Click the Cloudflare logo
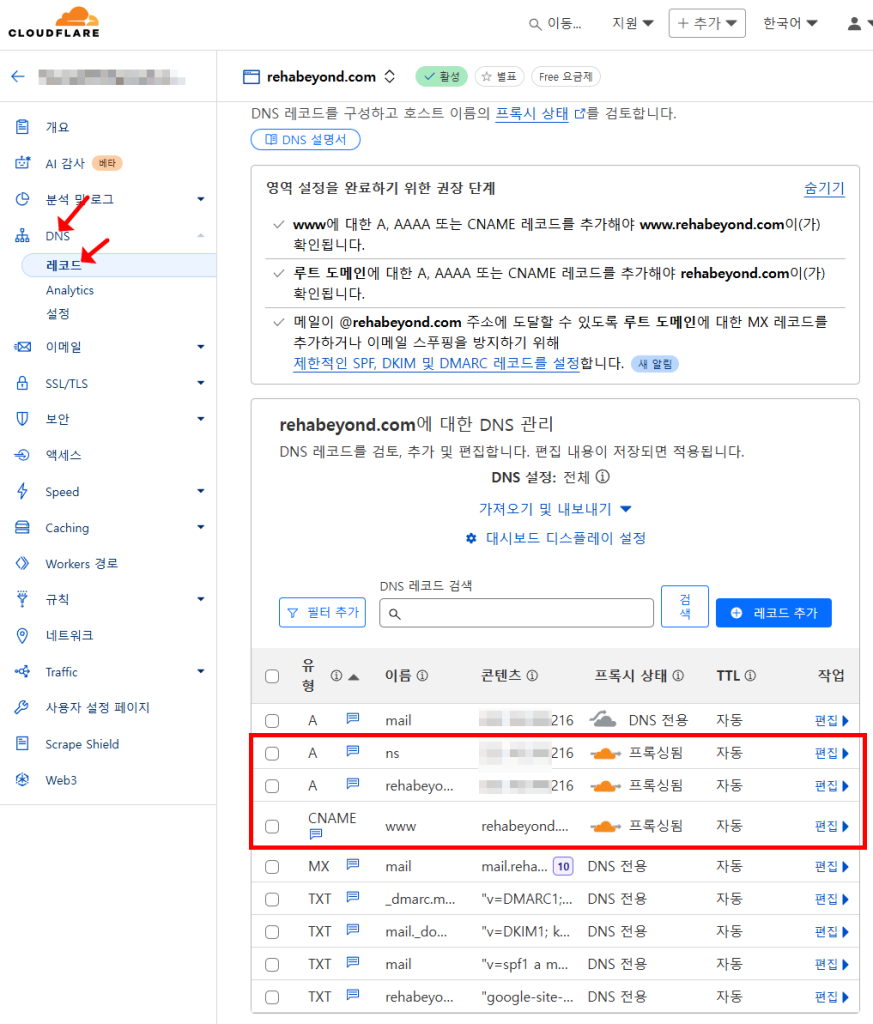Image resolution: width=873 pixels, height=1024 pixels. 54,23
